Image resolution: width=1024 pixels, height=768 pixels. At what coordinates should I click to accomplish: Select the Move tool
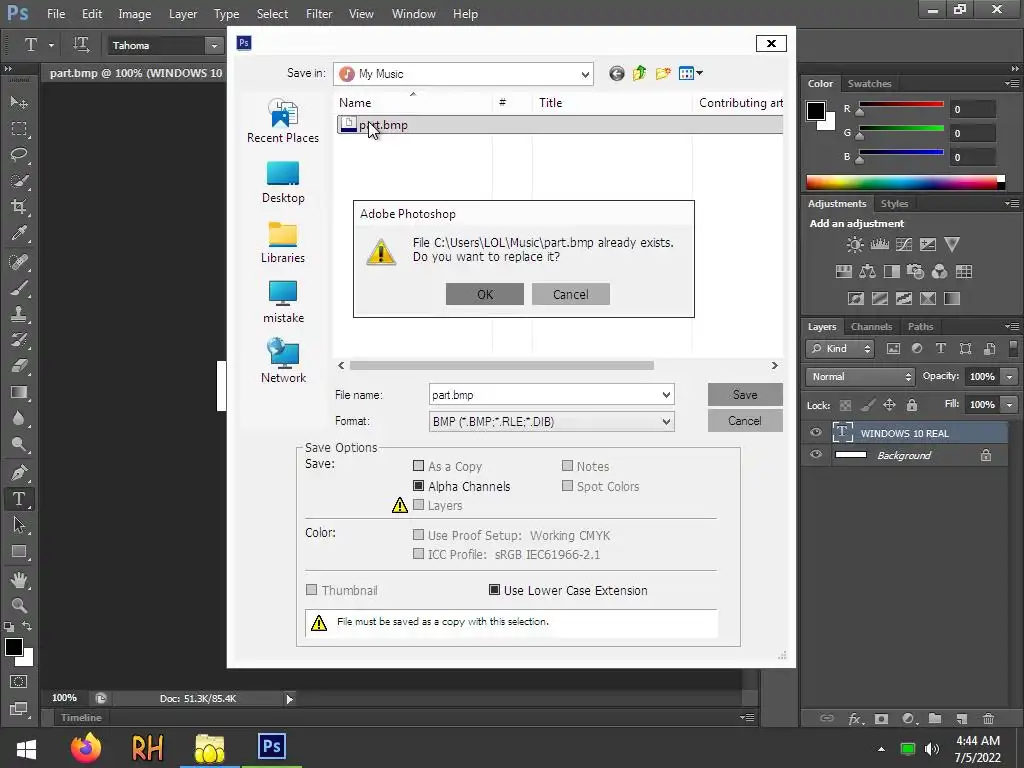(19, 103)
